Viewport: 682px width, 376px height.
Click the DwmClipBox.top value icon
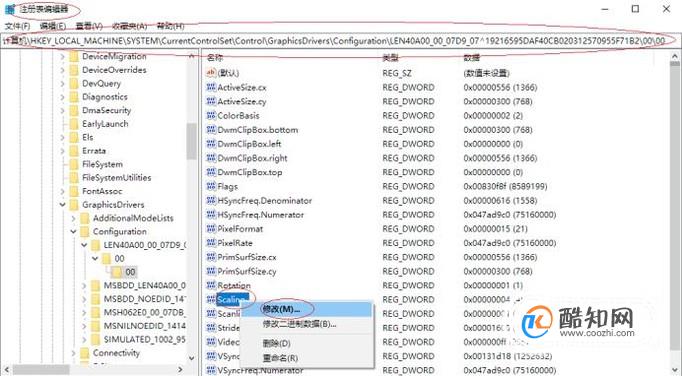(x=211, y=172)
